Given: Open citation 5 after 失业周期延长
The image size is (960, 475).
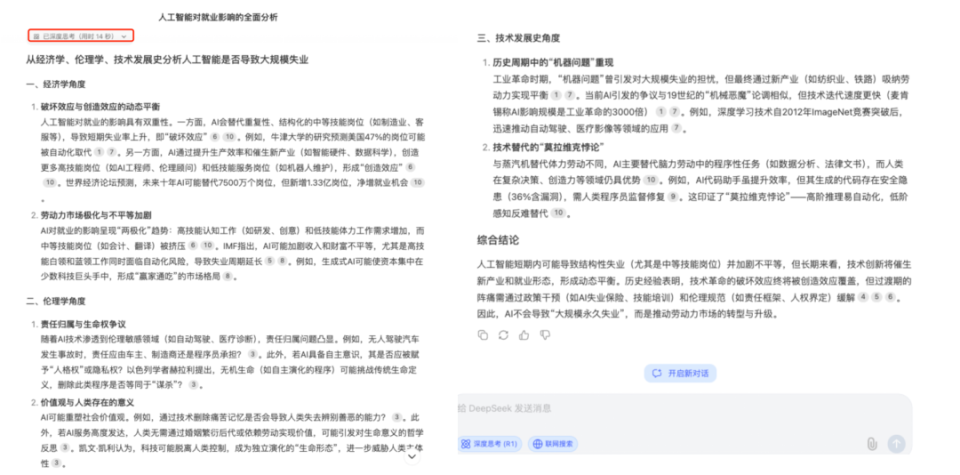Looking at the screenshot, I should 269,261.
